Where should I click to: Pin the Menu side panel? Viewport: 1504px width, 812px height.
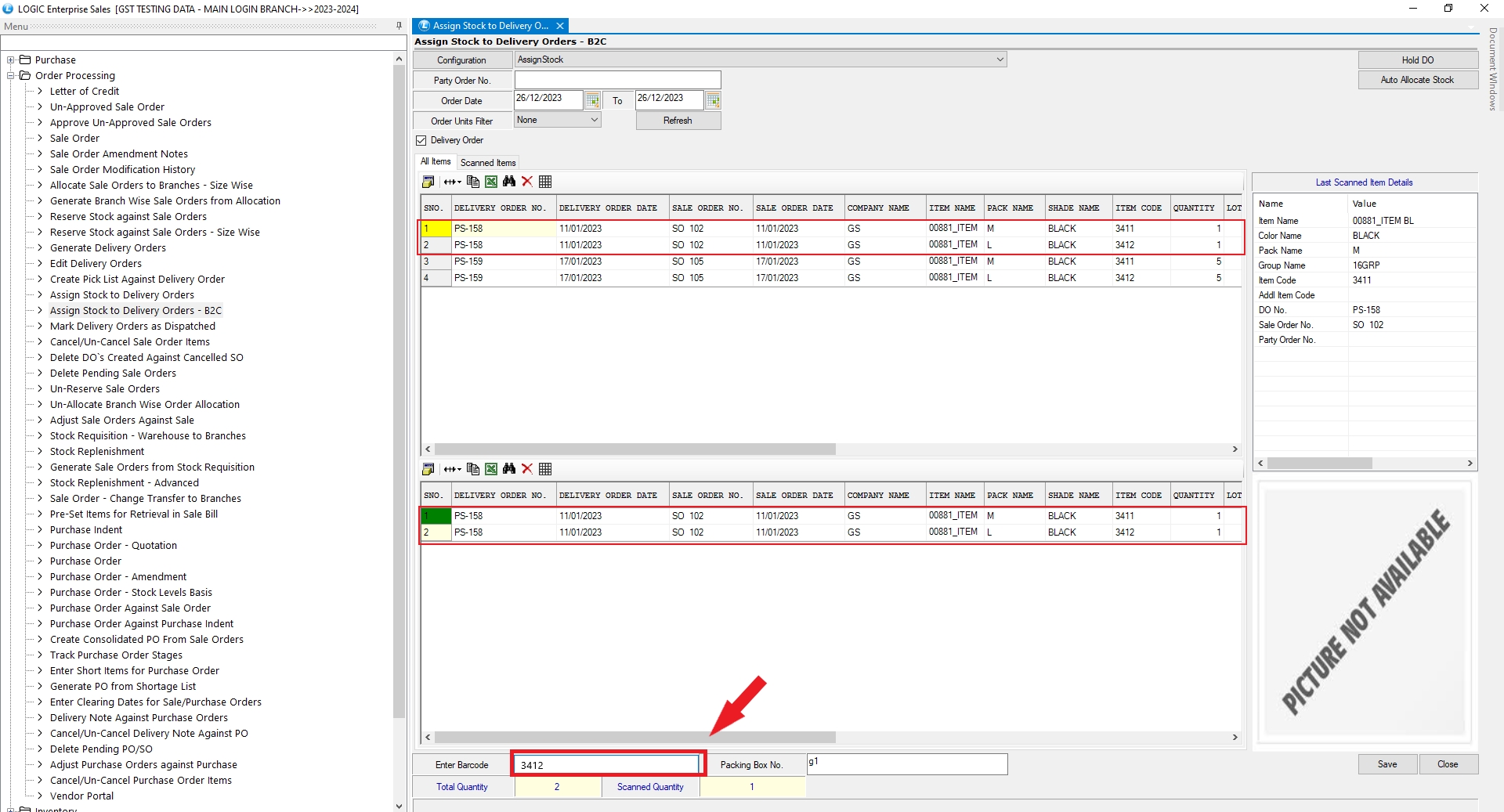399,26
